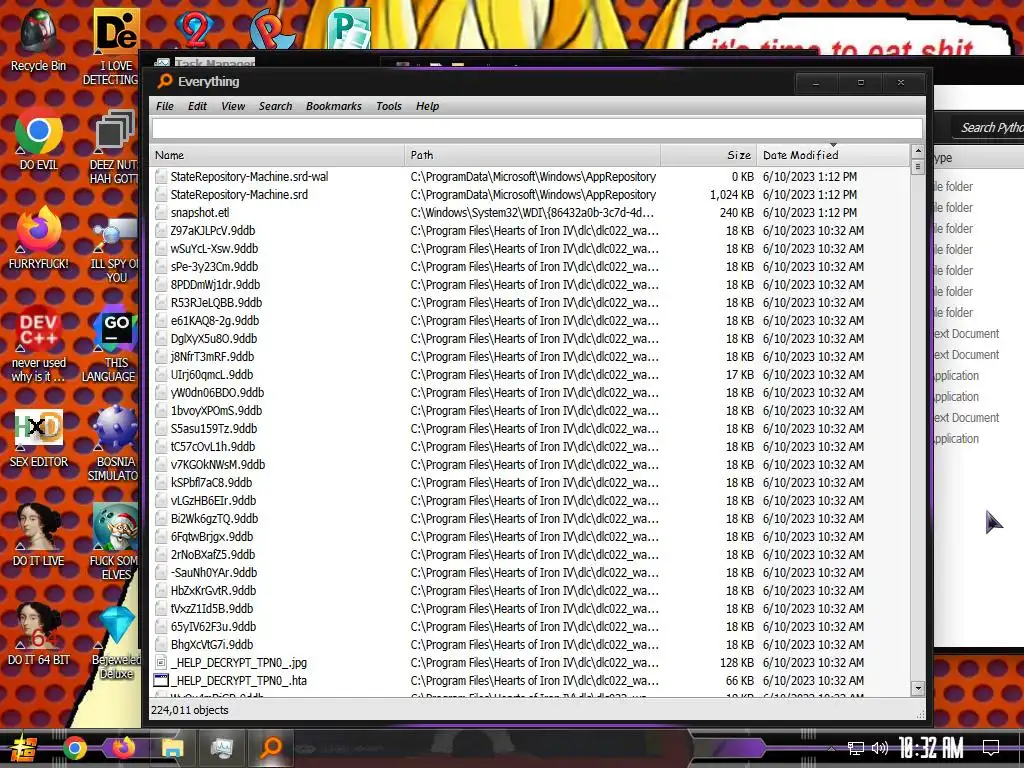Open the DEEZ NUTS desktop shortcut
1024x768 pixels.
click(x=115, y=147)
